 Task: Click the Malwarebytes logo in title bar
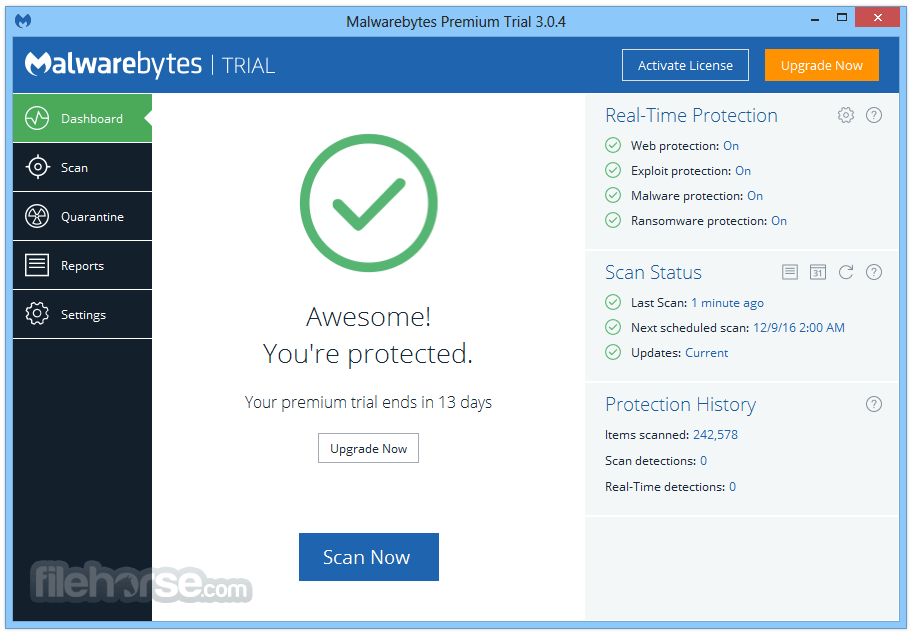22,19
